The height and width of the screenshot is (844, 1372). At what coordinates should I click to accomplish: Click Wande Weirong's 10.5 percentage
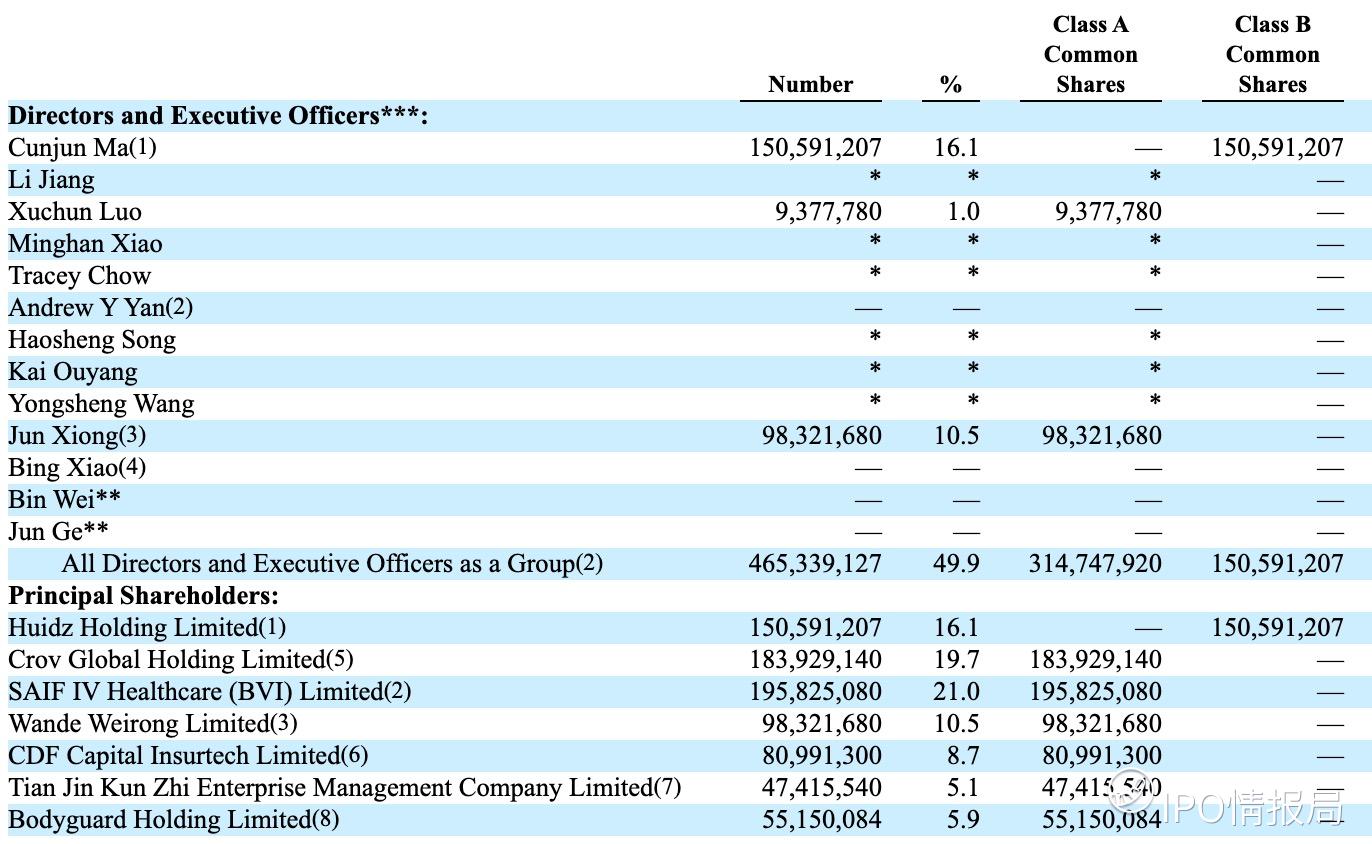pos(957,724)
